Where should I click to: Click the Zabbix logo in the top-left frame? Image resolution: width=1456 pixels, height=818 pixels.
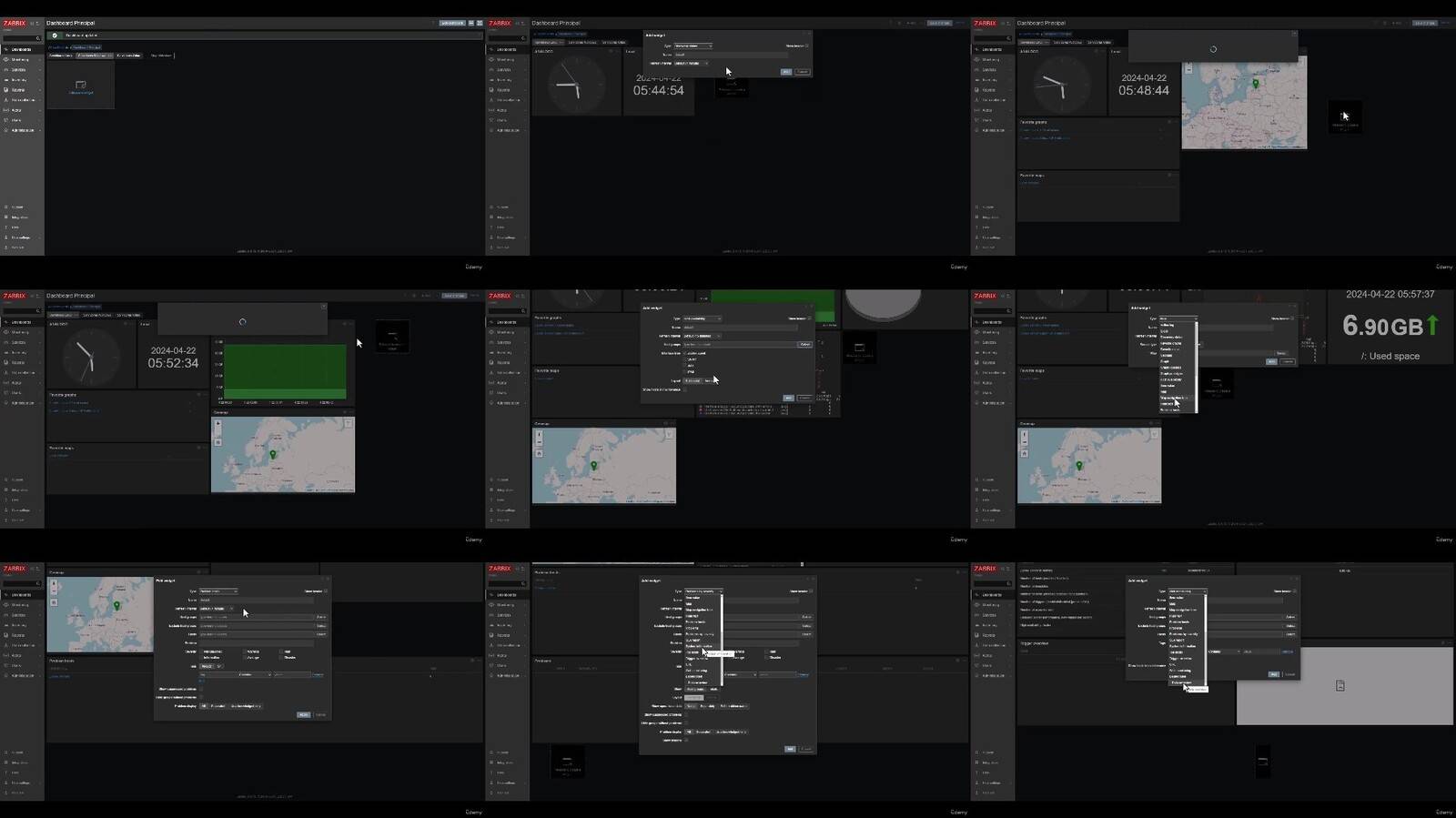pos(15,23)
